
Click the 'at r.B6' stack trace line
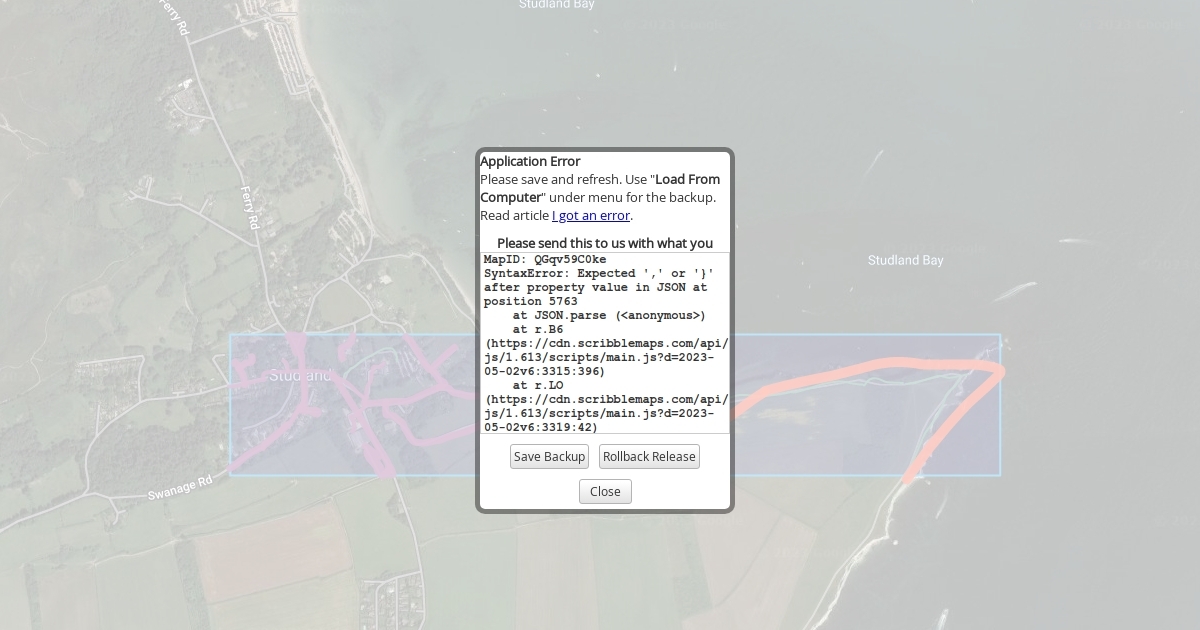(x=537, y=330)
